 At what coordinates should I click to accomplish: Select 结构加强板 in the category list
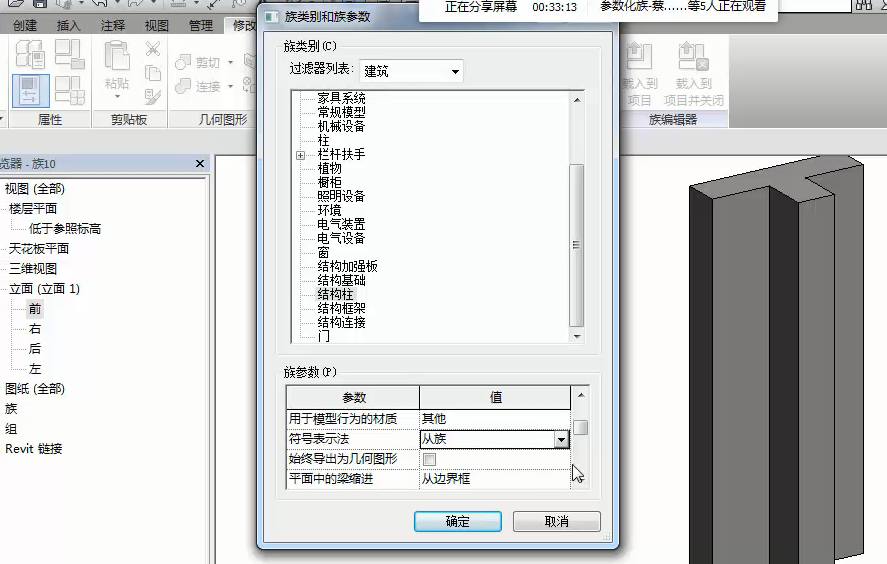[x=347, y=266]
